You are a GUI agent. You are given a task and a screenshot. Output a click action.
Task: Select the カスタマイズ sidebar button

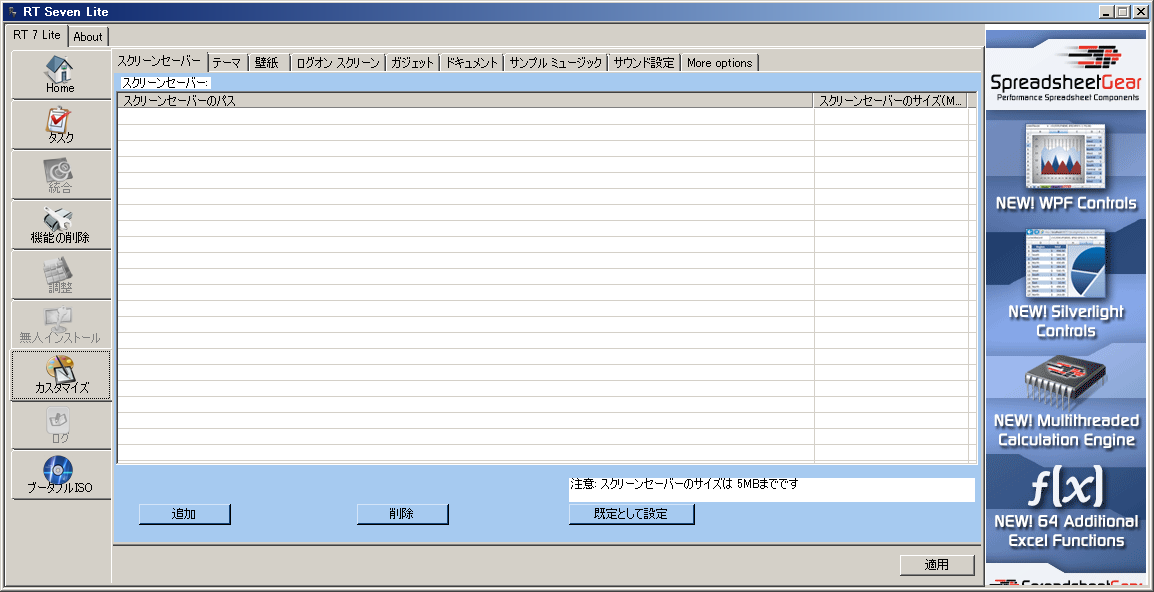coord(60,375)
